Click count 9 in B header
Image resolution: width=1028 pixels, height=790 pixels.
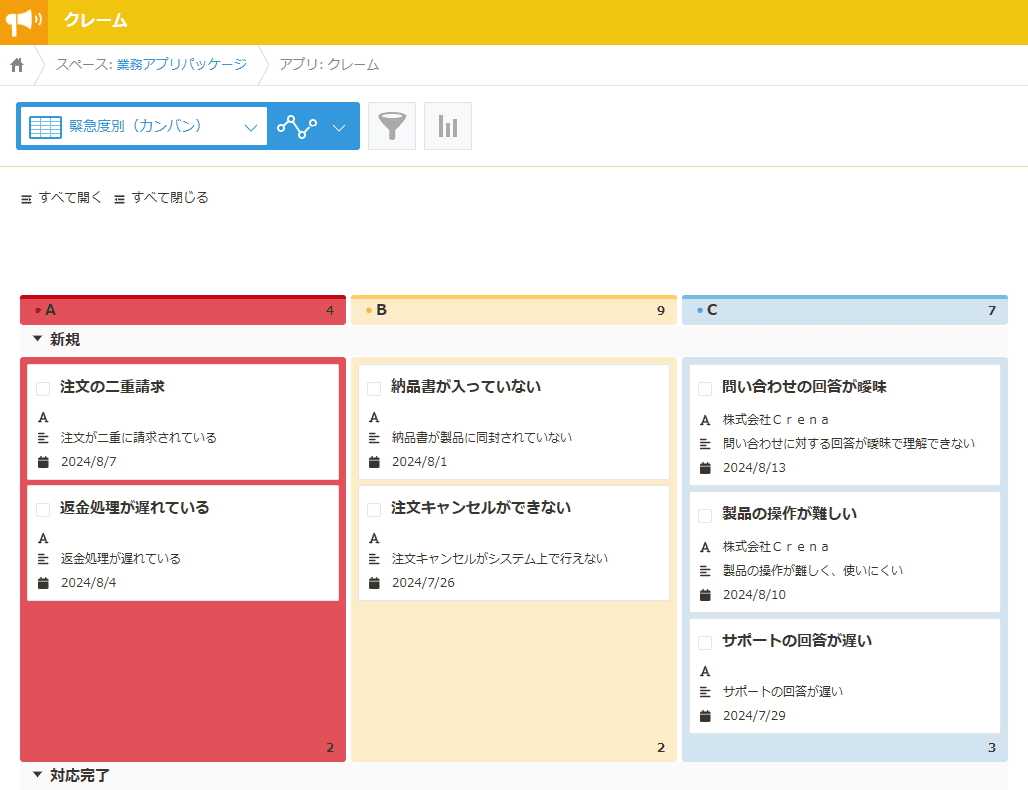(x=661, y=311)
